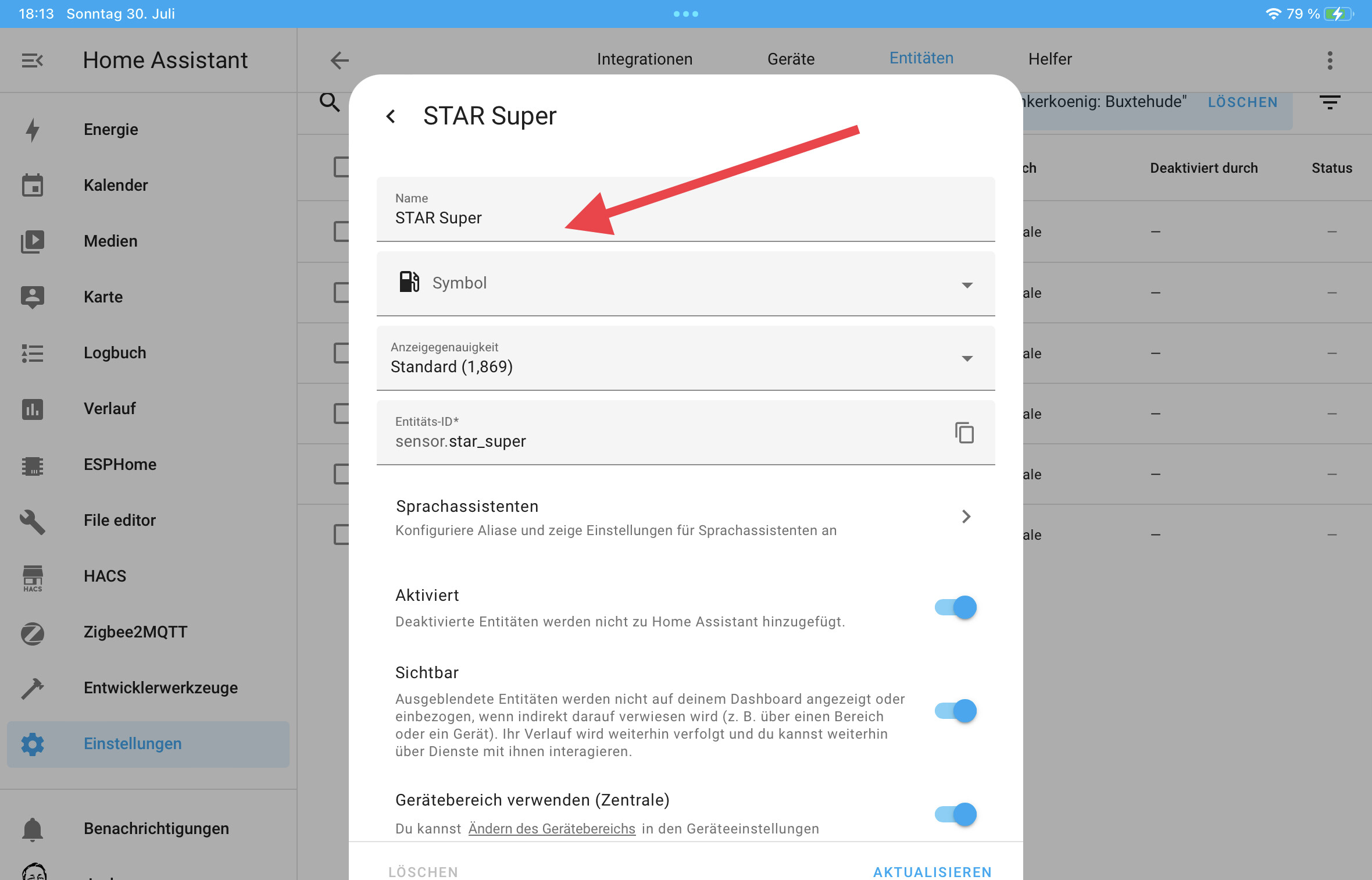Go to Medien in sidebar
Viewport: 1372px width, 880px height.
click(148, 241)
